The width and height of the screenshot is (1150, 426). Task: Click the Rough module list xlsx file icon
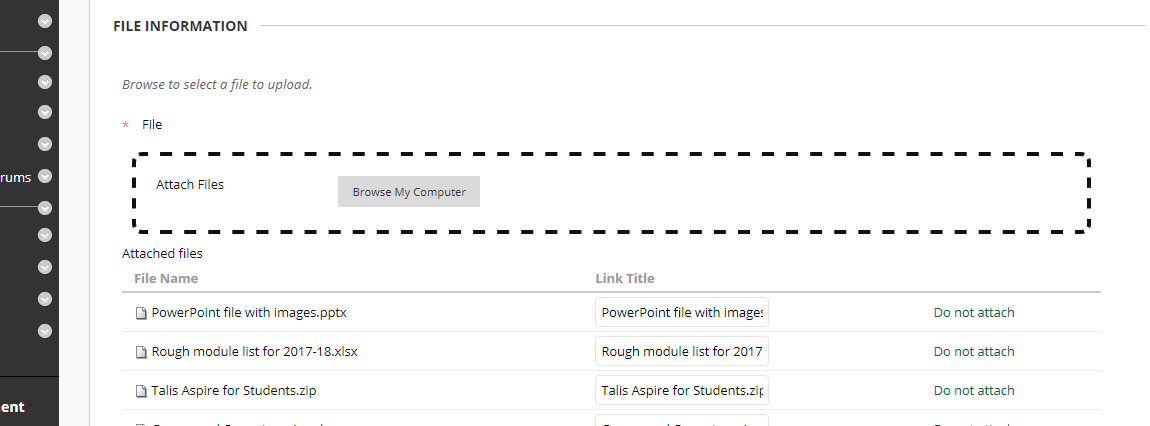tap(141, 352)
